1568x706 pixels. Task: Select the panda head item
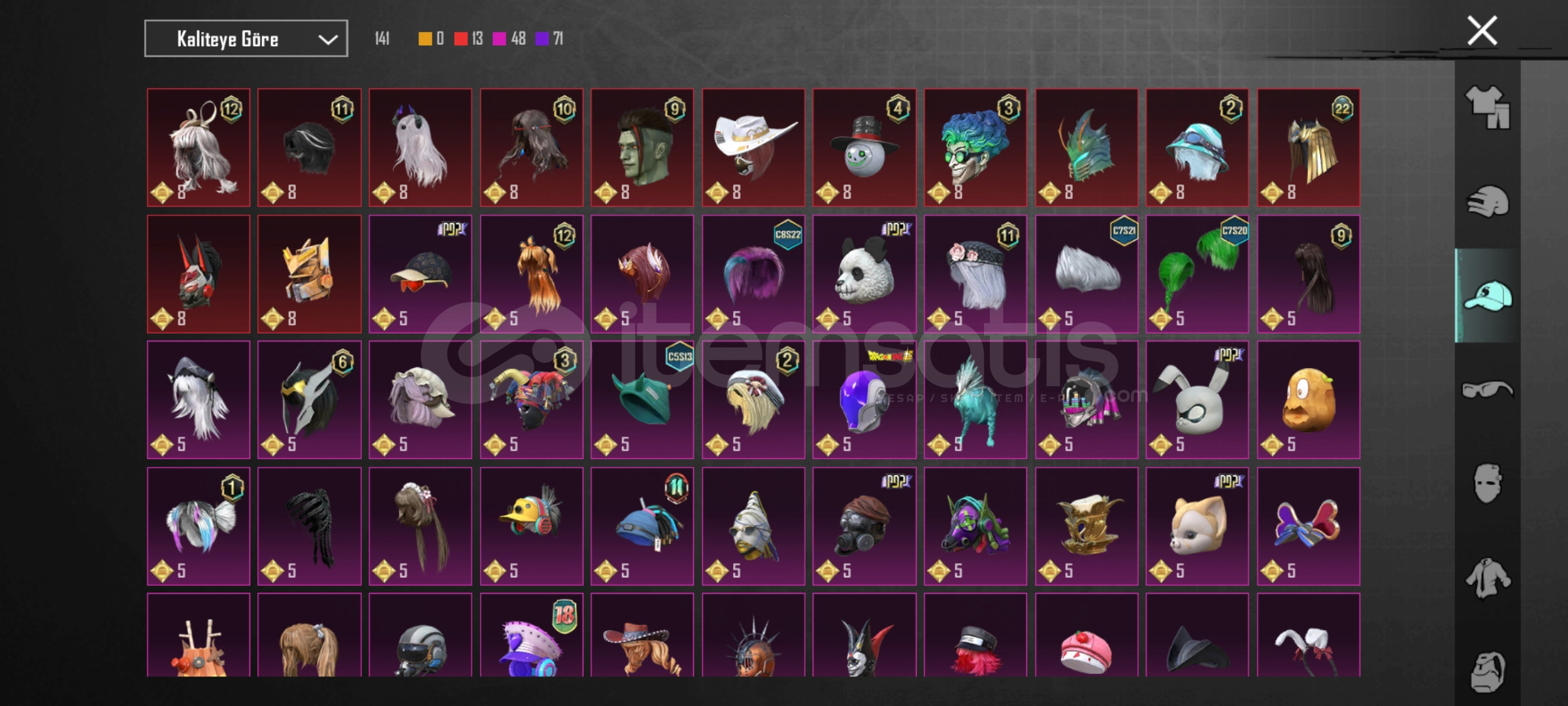tap(864, 274)
